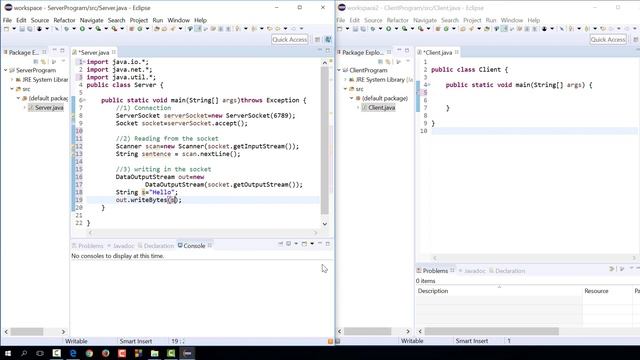Click New Java Class icon in Client toolbar

pyautogui.click(x=446, y=29)
